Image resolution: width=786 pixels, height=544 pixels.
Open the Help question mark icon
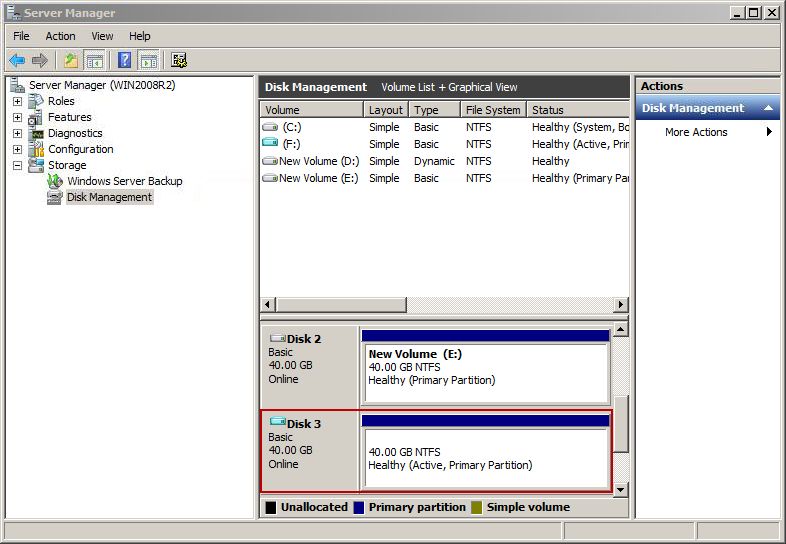[124, 61]
